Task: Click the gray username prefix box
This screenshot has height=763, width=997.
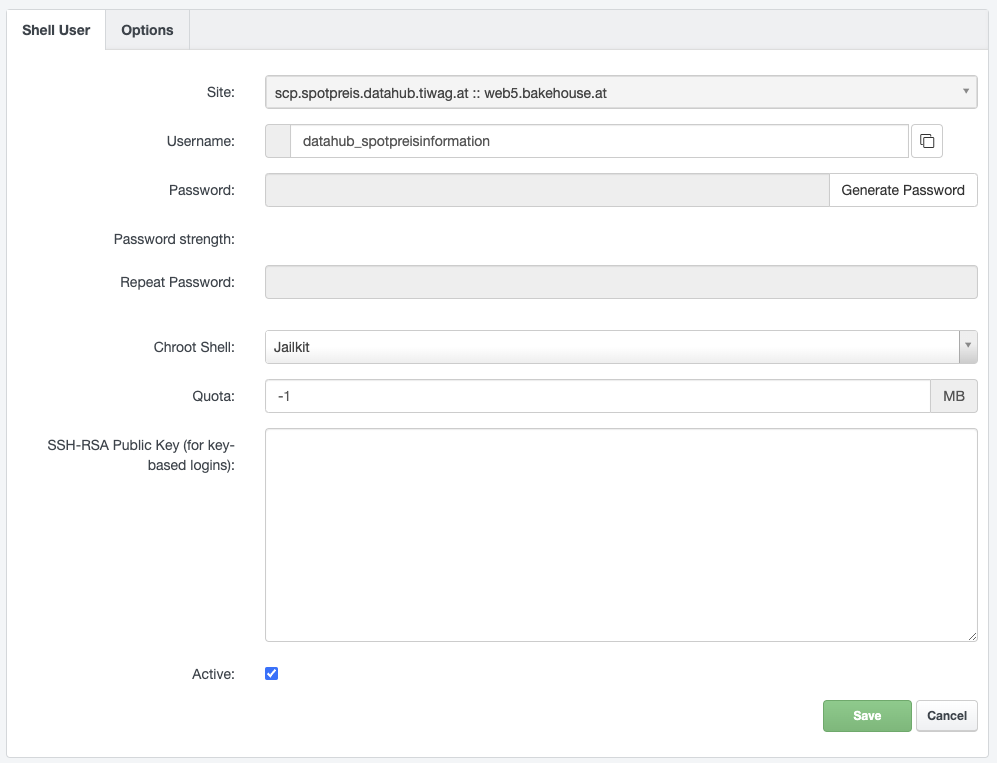Action: [x=278, y=142]
